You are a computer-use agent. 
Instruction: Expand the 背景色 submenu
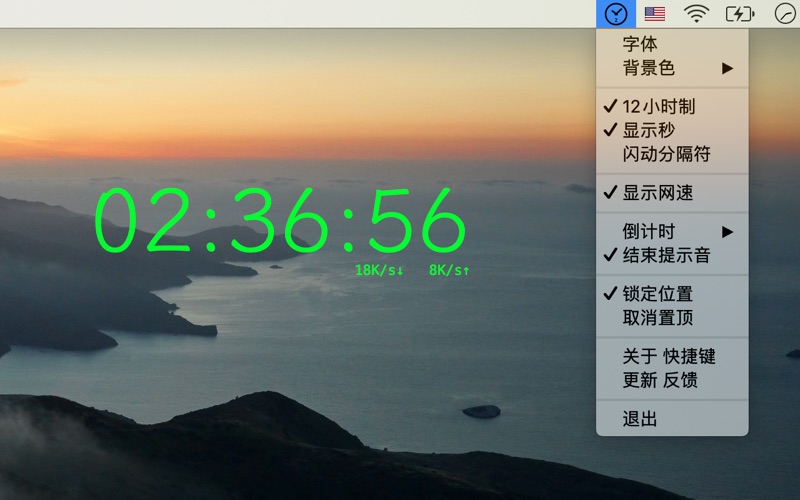pos(672,68)
